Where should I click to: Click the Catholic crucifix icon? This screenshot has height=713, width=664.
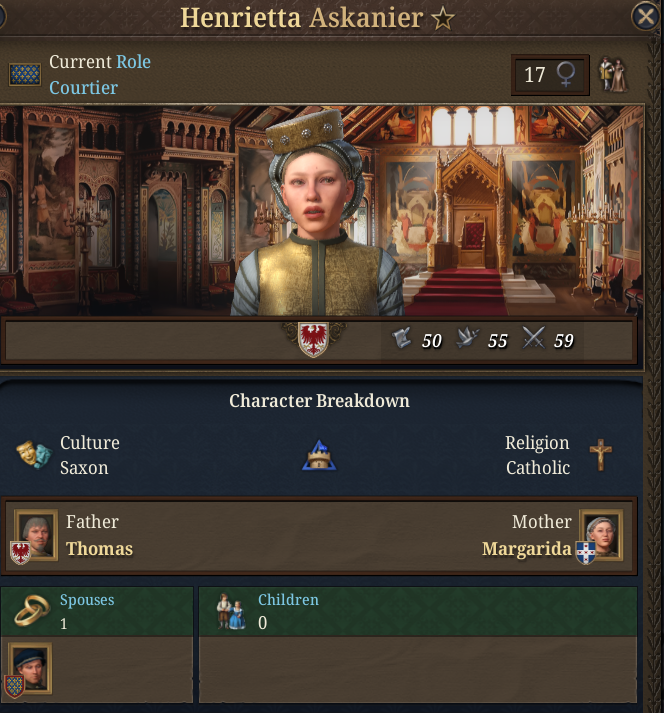click(601, 455)
